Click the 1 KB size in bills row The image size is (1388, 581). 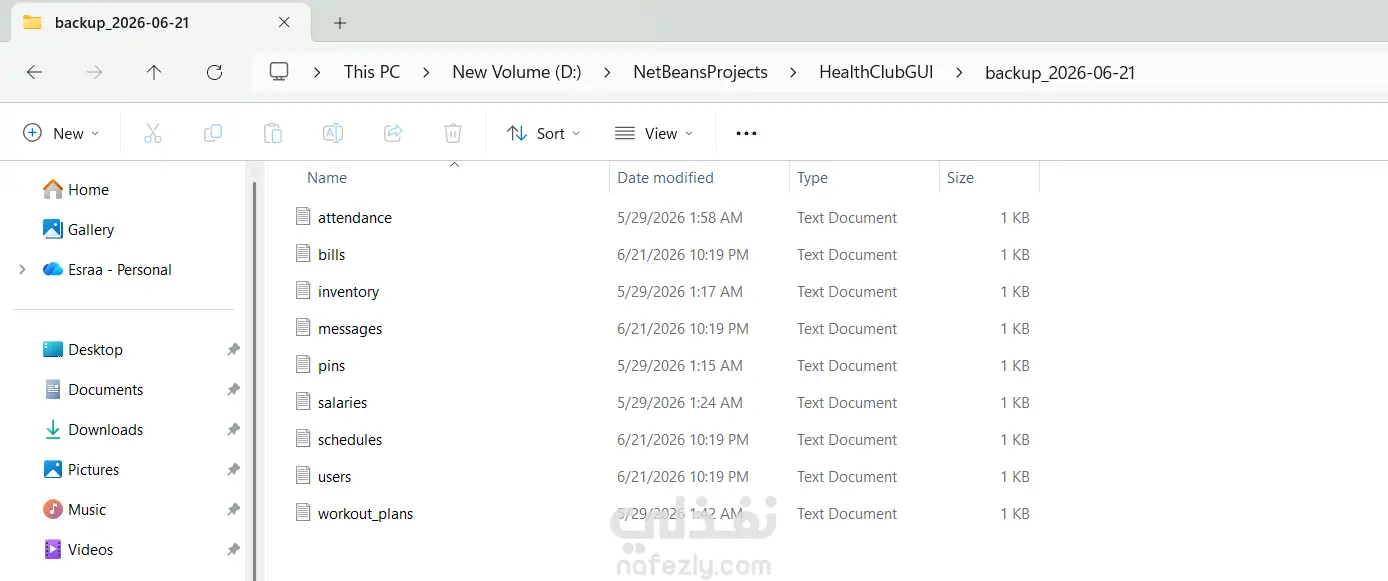pos(1015,255)
